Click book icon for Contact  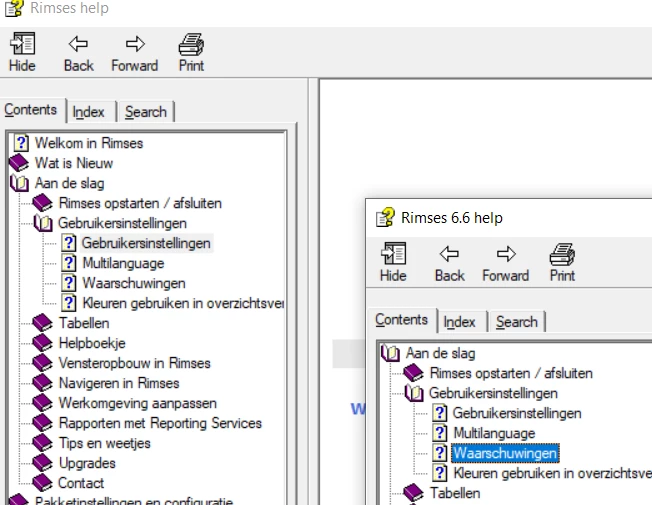tap(42, 483)
